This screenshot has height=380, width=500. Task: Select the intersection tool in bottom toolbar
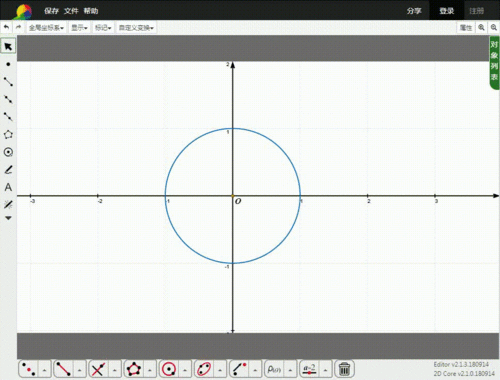(x=99, y=369)
